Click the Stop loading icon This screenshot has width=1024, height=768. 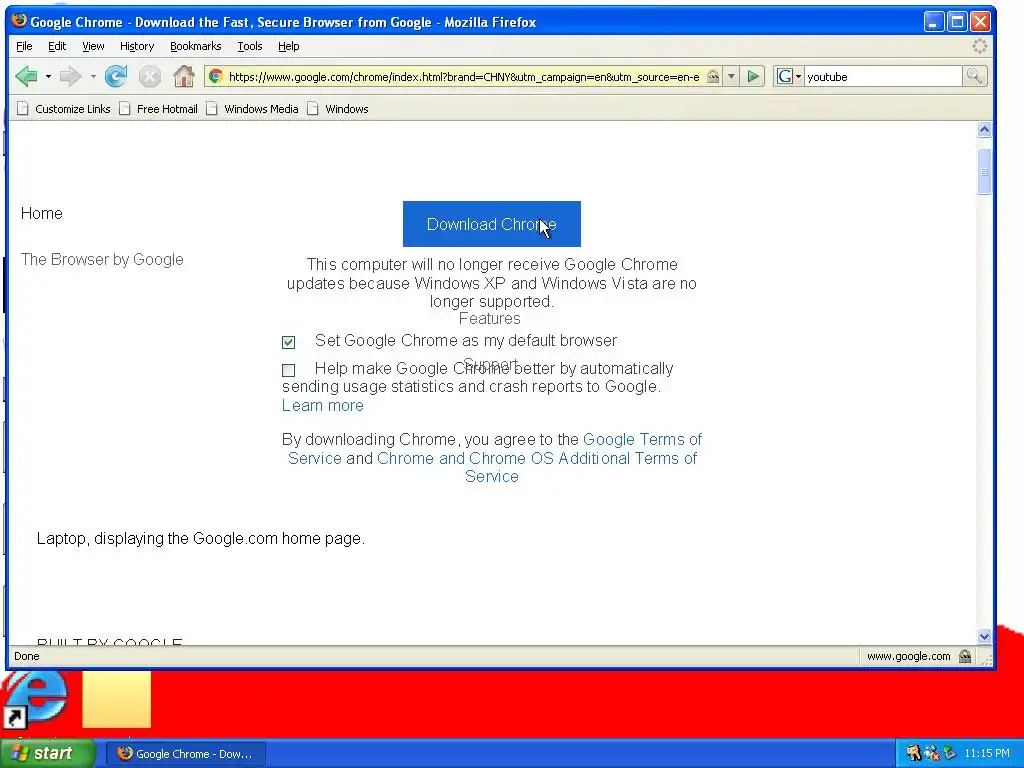click(x=150, y=76)
